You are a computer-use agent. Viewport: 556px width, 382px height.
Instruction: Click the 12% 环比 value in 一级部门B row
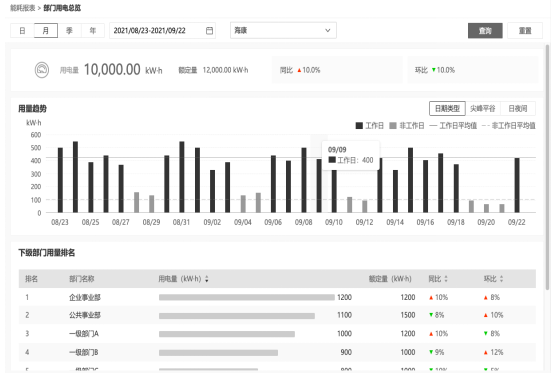point(497,352)
